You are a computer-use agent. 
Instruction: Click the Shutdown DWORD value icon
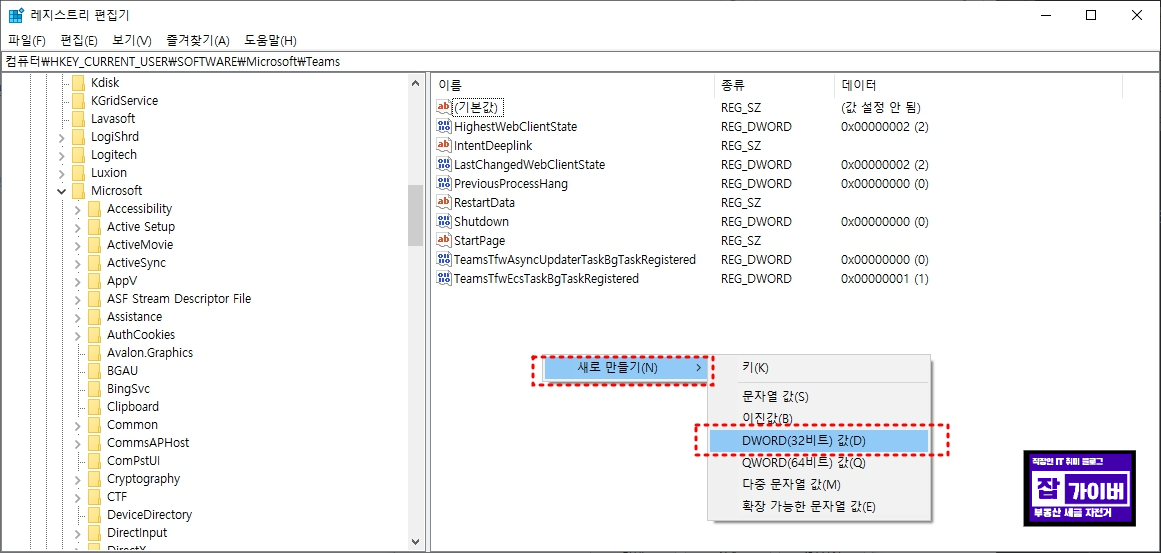(x=444, y=221)
